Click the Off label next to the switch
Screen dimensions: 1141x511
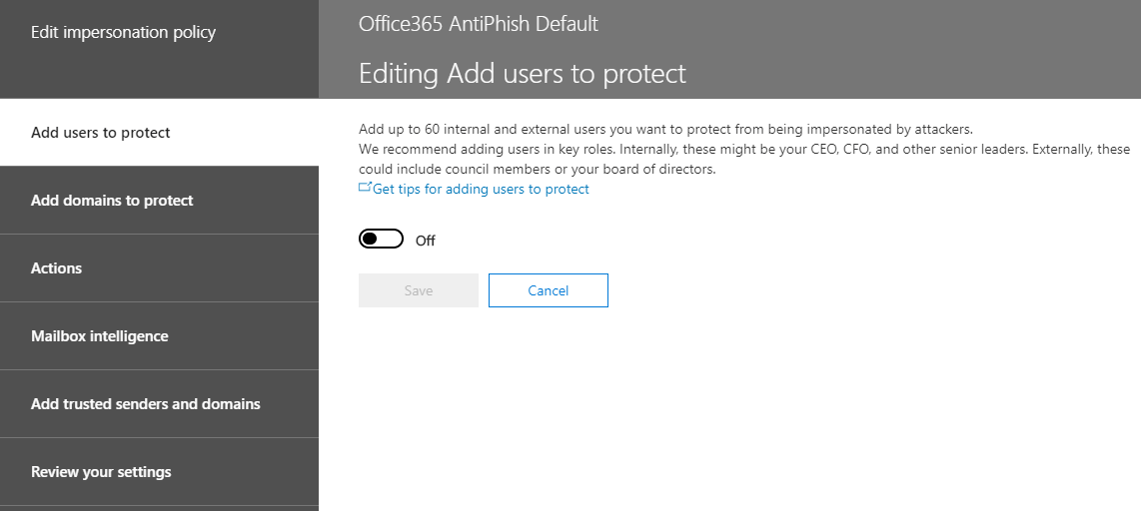(x=425, y=240)
